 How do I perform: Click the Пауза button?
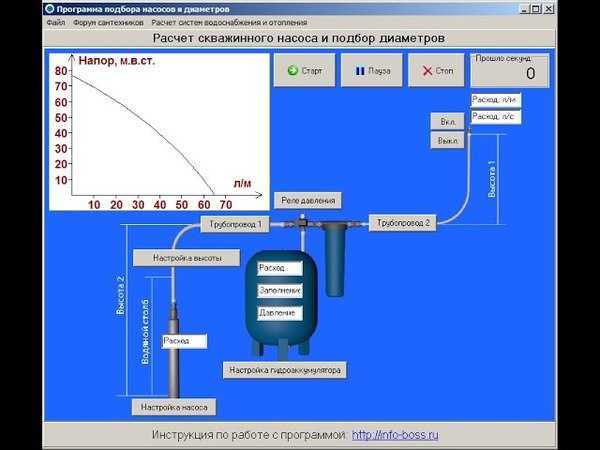pyautogui.click(x=372, y=70)
